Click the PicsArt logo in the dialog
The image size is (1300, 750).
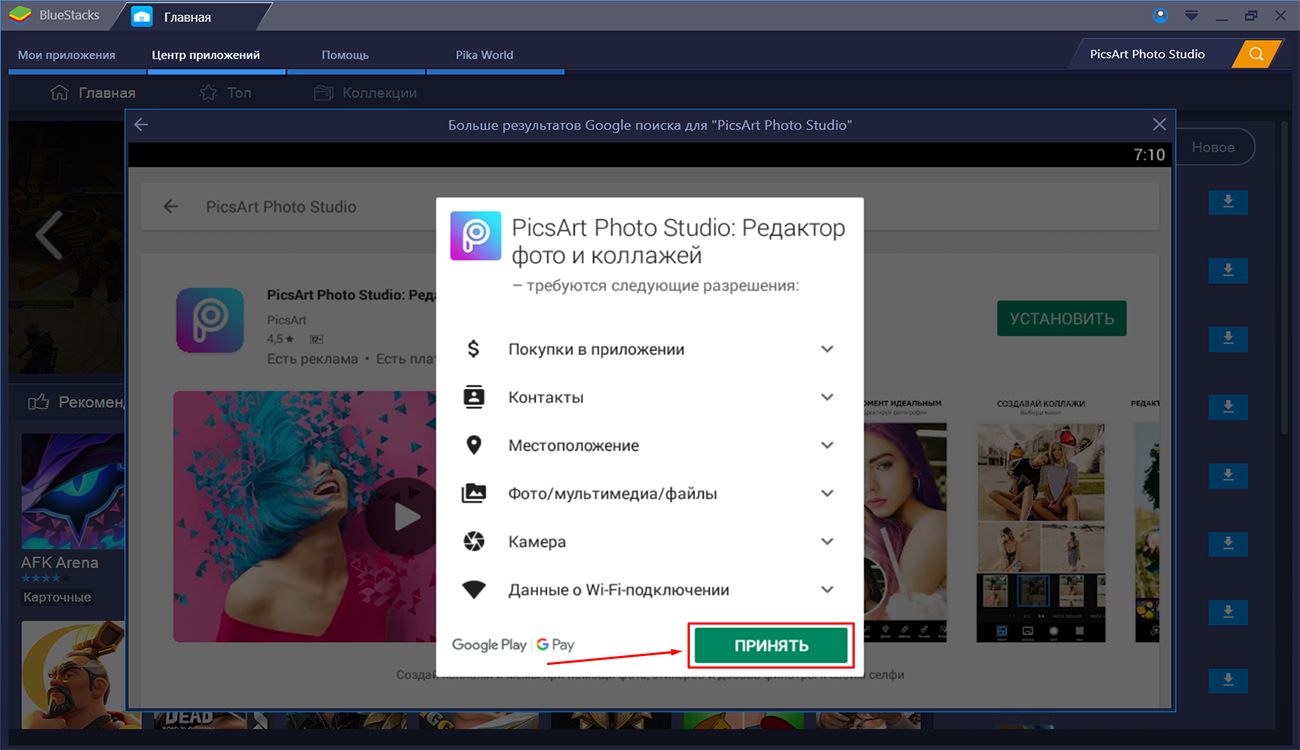[x=476, y=235]
